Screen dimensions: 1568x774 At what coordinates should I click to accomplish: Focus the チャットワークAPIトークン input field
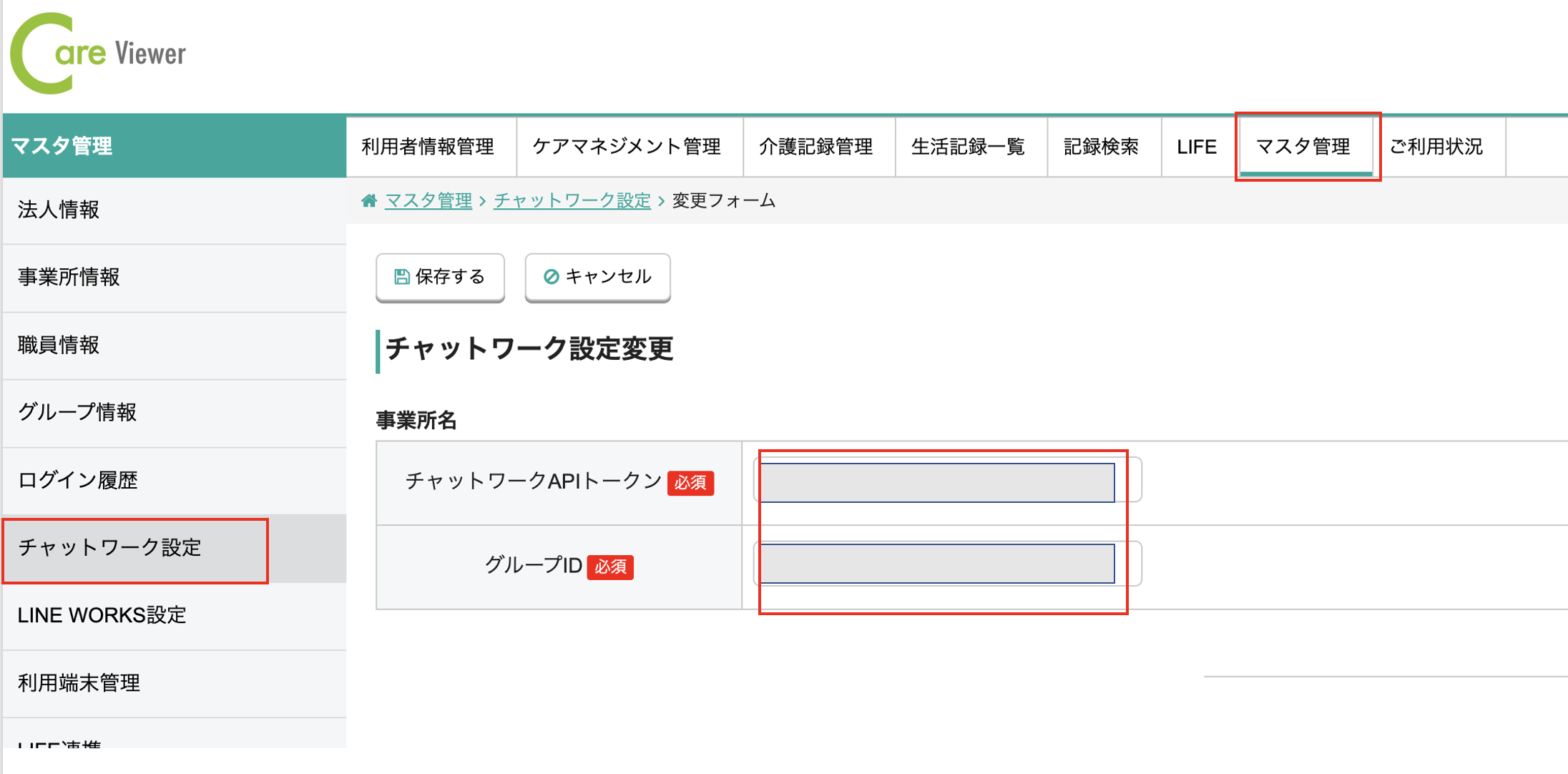936,483
